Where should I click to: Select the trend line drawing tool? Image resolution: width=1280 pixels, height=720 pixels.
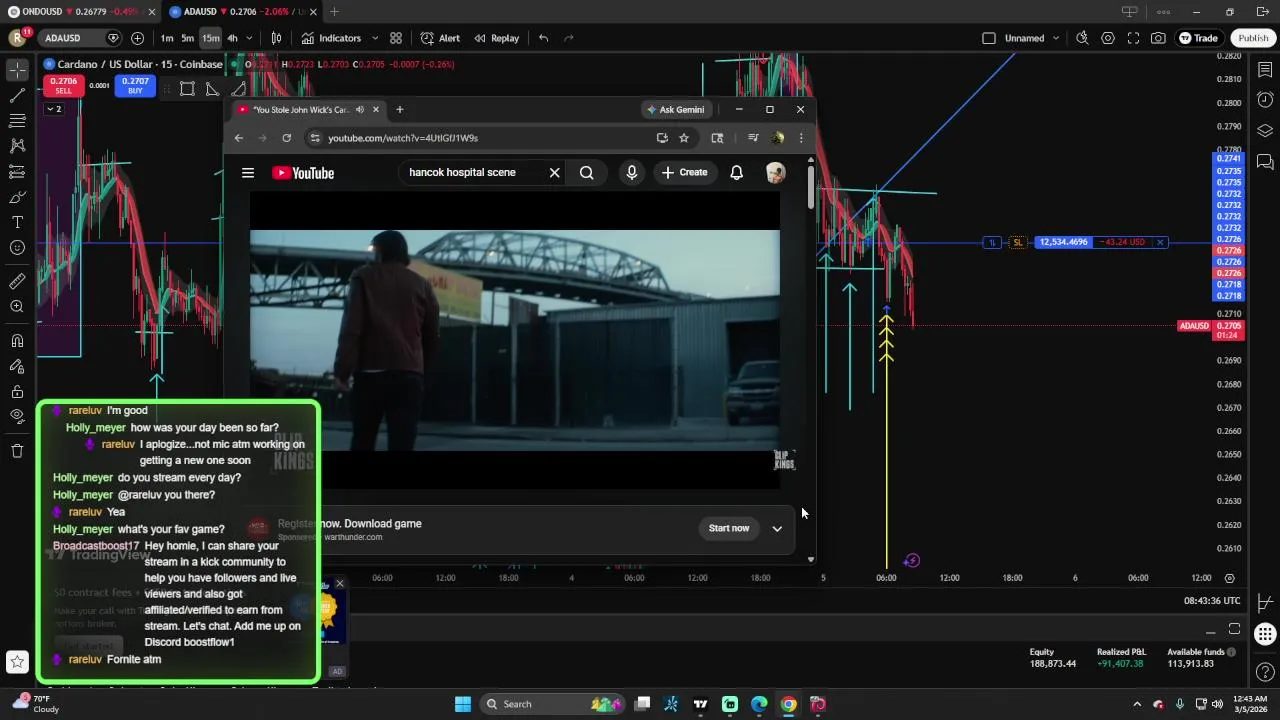17,96
